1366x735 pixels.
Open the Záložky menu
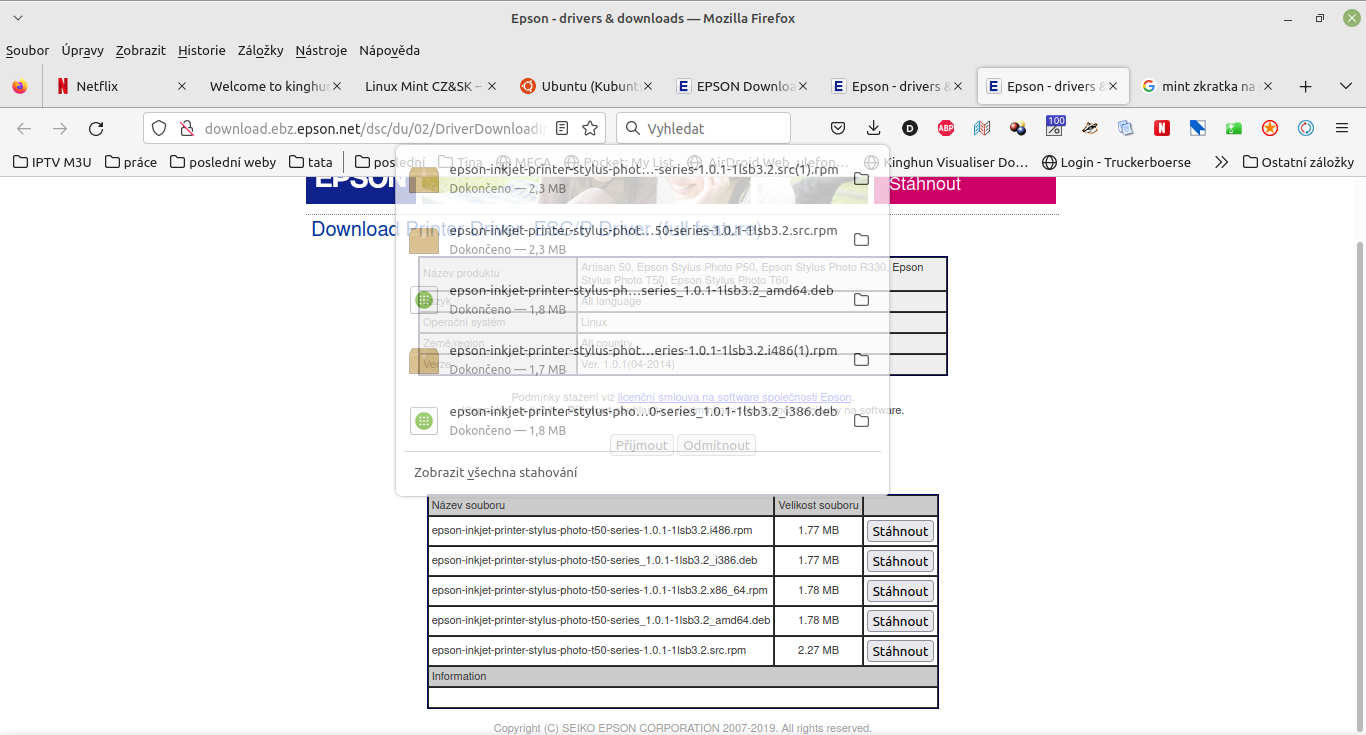(260, 50)
